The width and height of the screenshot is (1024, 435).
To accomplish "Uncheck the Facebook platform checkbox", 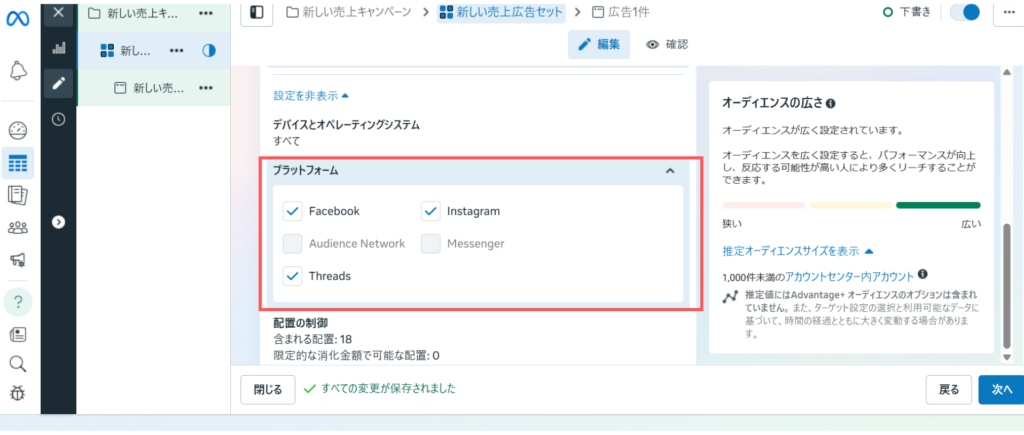I will [x=292, y=211].
